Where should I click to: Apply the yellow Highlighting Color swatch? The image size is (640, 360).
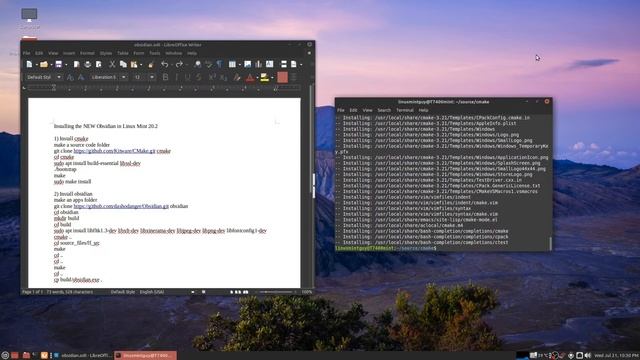coord(264,77)
